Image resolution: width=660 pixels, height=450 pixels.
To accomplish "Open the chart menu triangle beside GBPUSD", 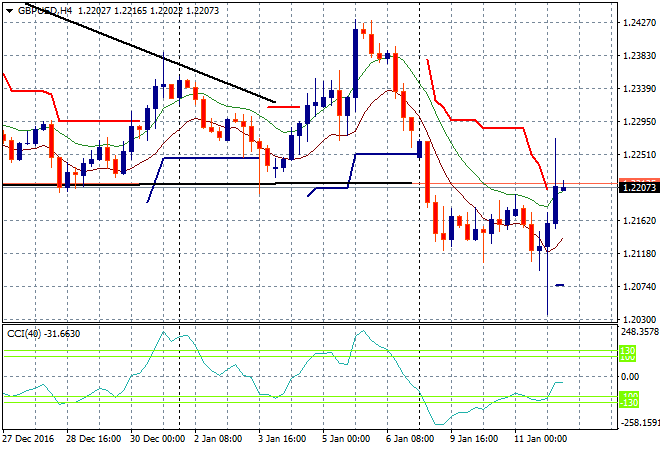I will click(x=9, y=11).
